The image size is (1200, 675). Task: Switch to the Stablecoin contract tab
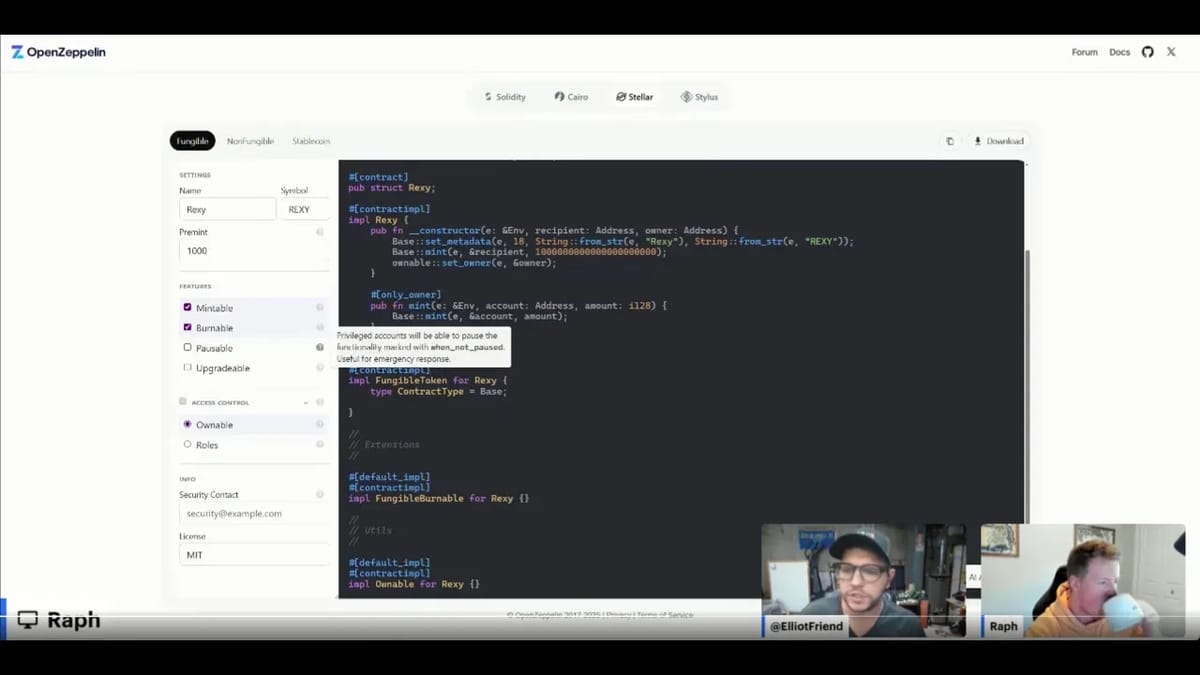[x=311, y=141]
